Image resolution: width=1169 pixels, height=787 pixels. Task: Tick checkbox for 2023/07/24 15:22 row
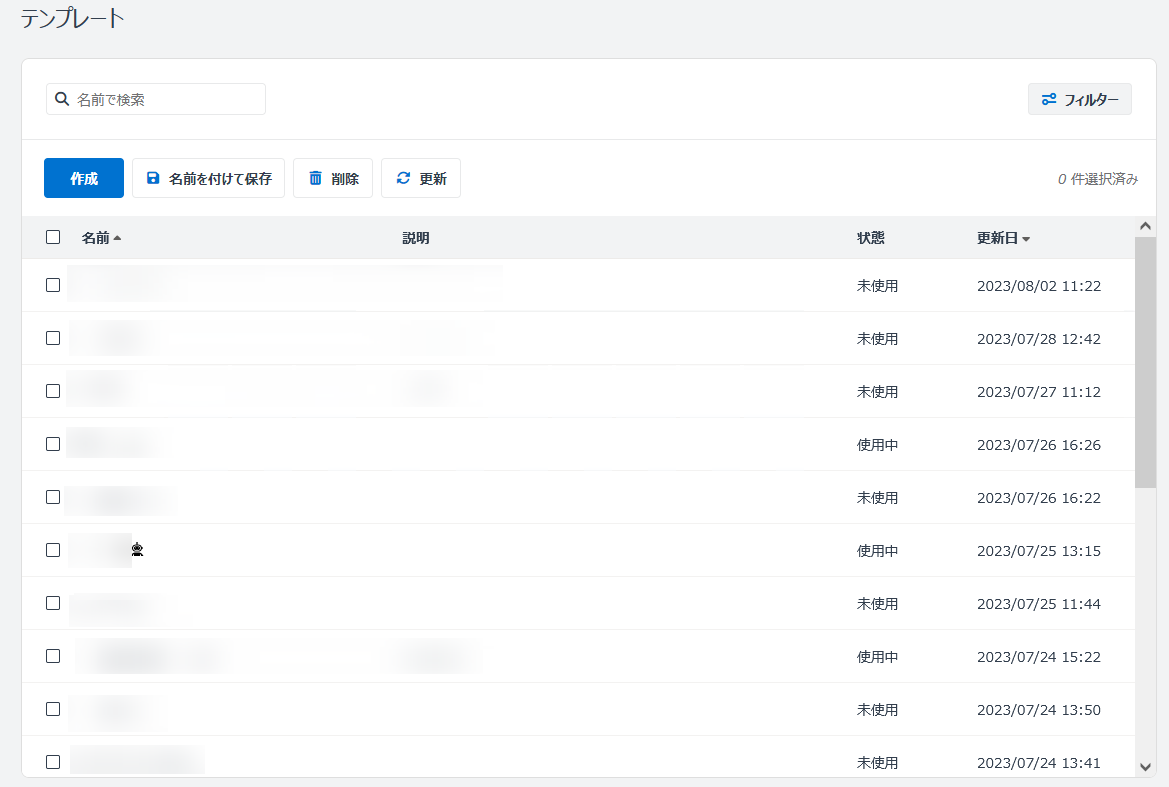click(x=53, y=656)
